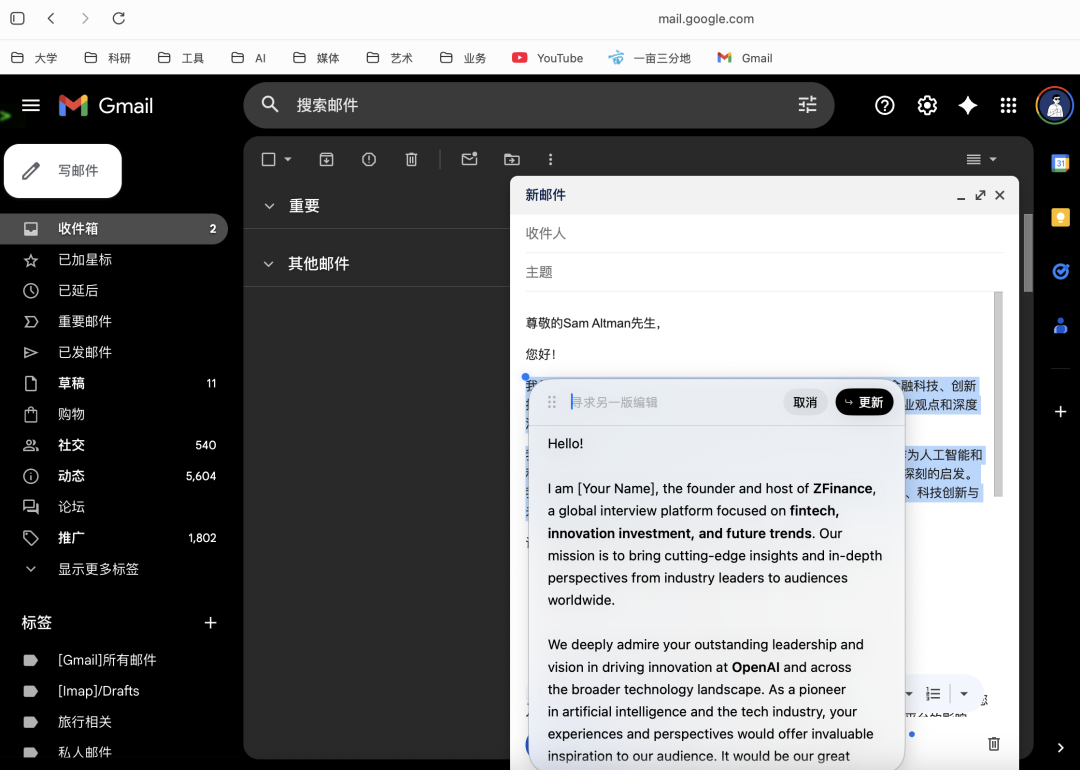
Task: Open the Gmail bookmark
Action: tap(745, 58)
